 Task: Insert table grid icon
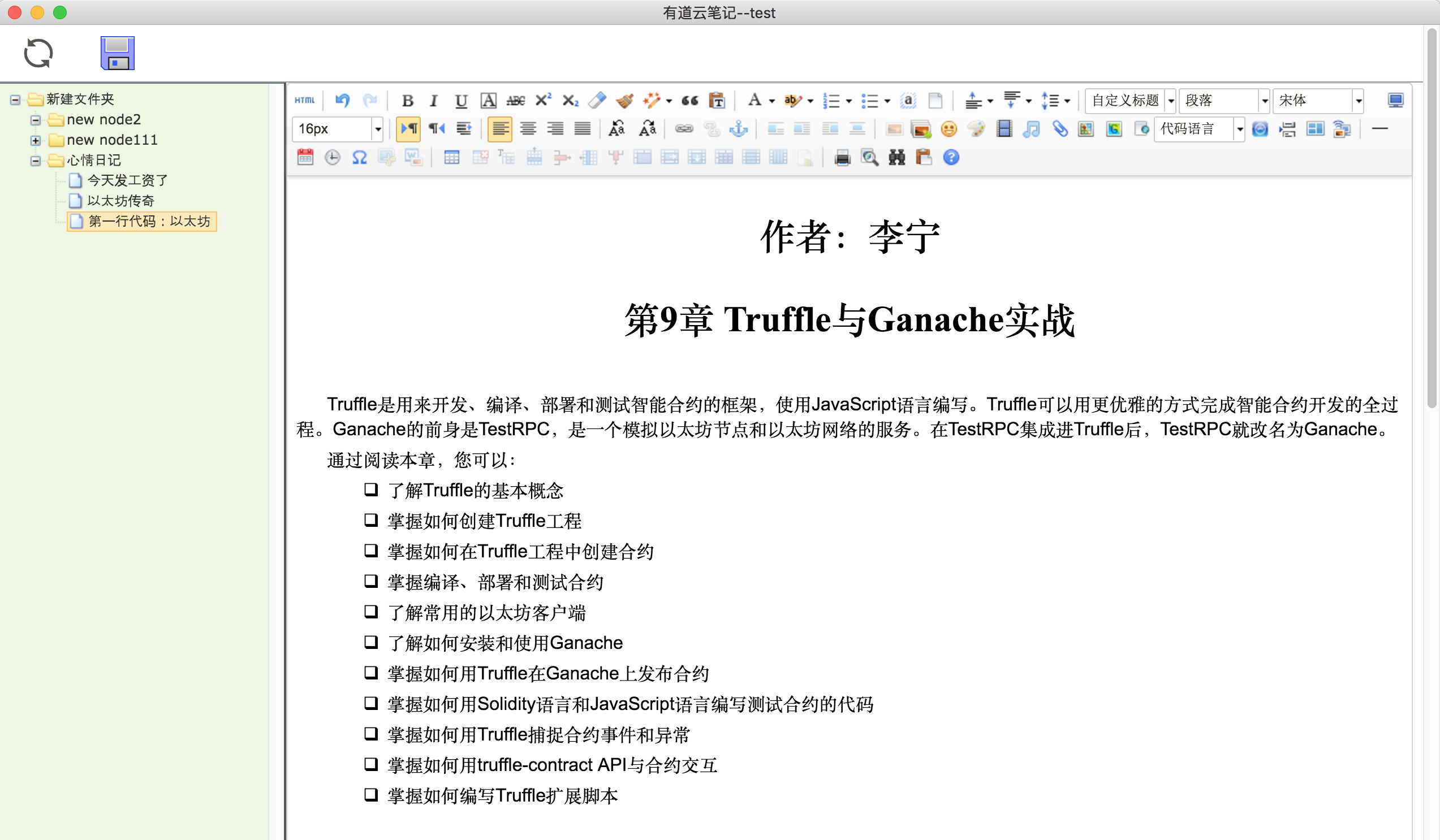pos(451,158)
